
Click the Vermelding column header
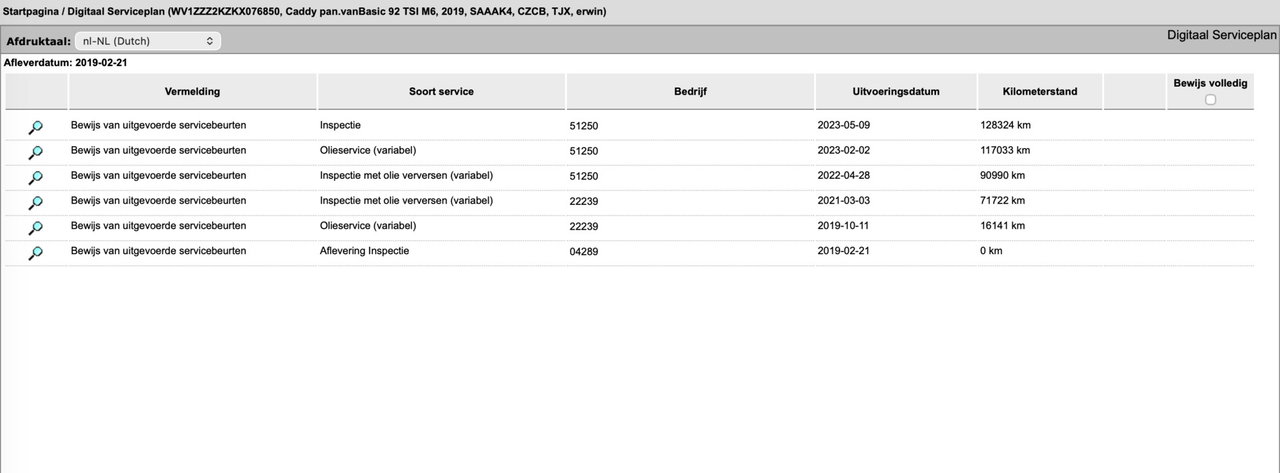[192, 92]
